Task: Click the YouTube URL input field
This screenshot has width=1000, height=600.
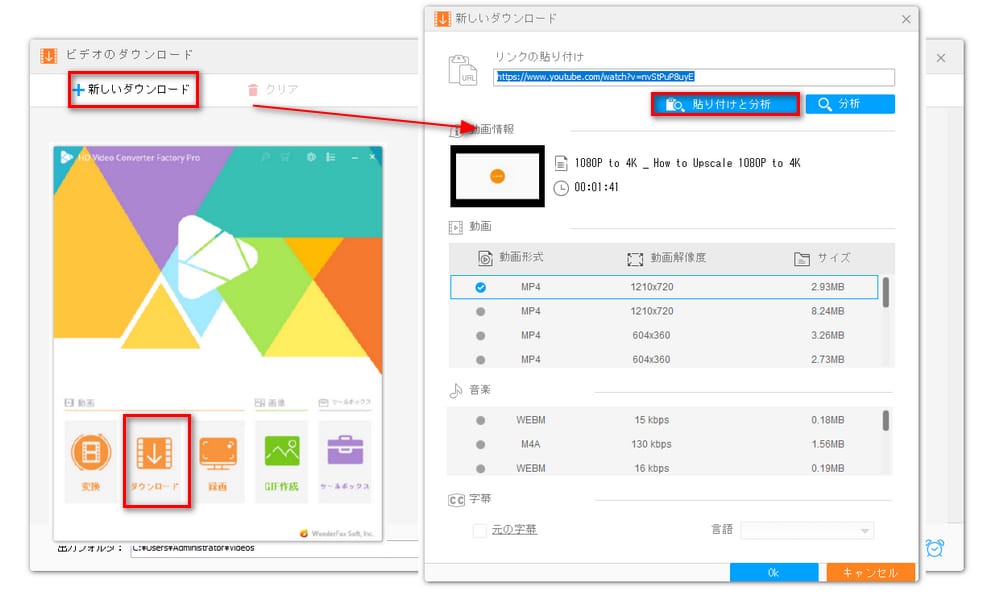Action: 694,77
